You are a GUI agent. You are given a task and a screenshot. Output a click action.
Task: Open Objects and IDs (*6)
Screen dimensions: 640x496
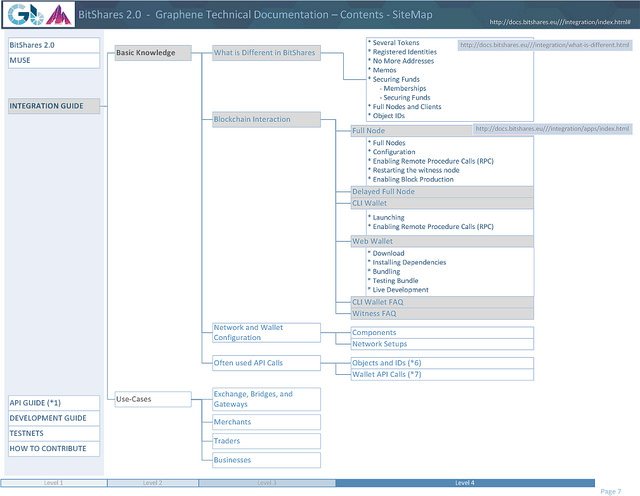click(442, 363)
